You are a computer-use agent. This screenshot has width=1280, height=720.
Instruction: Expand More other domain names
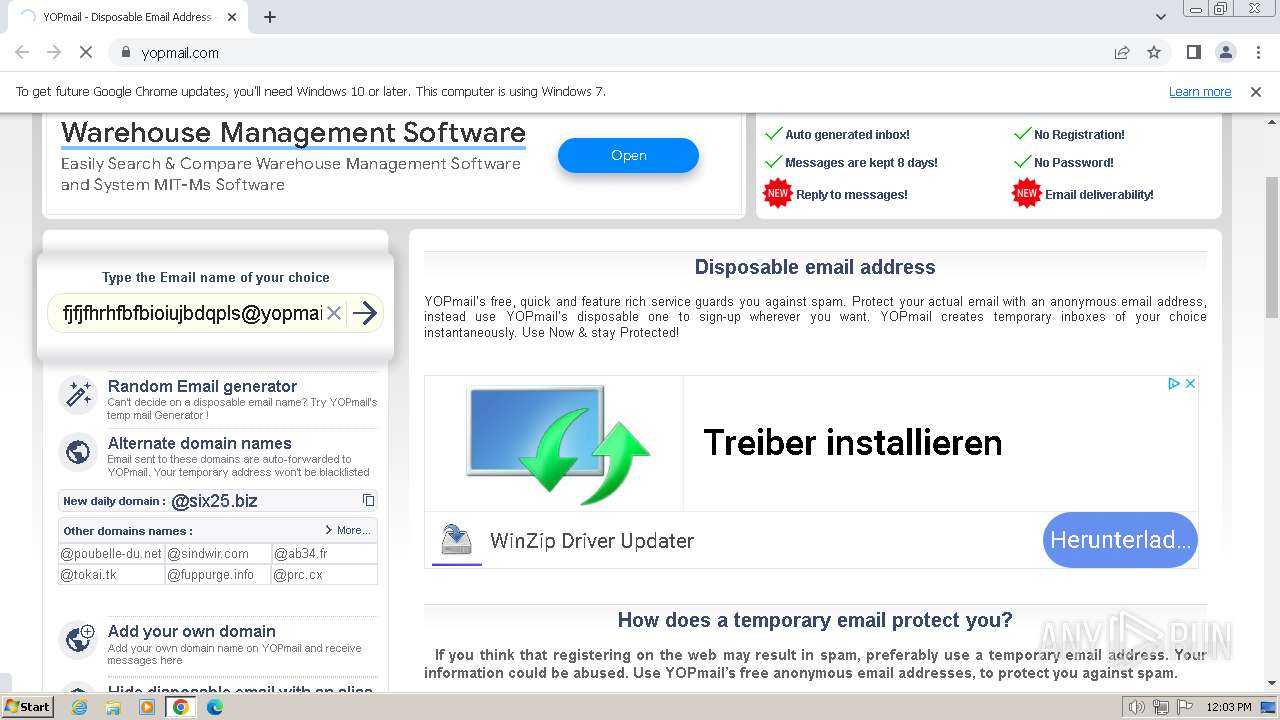(x=347, y=530)
